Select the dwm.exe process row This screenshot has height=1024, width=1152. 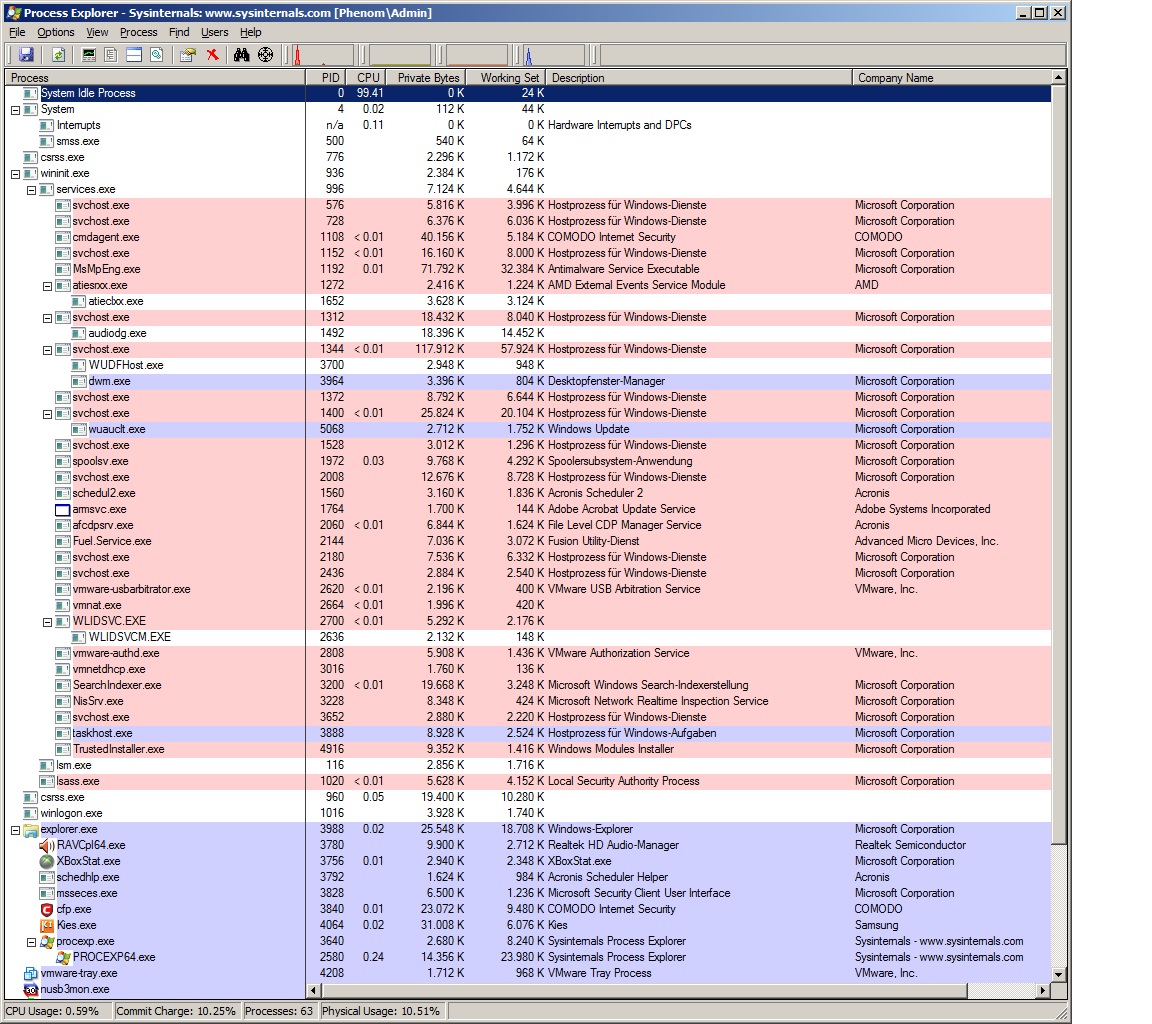[528, 381]
